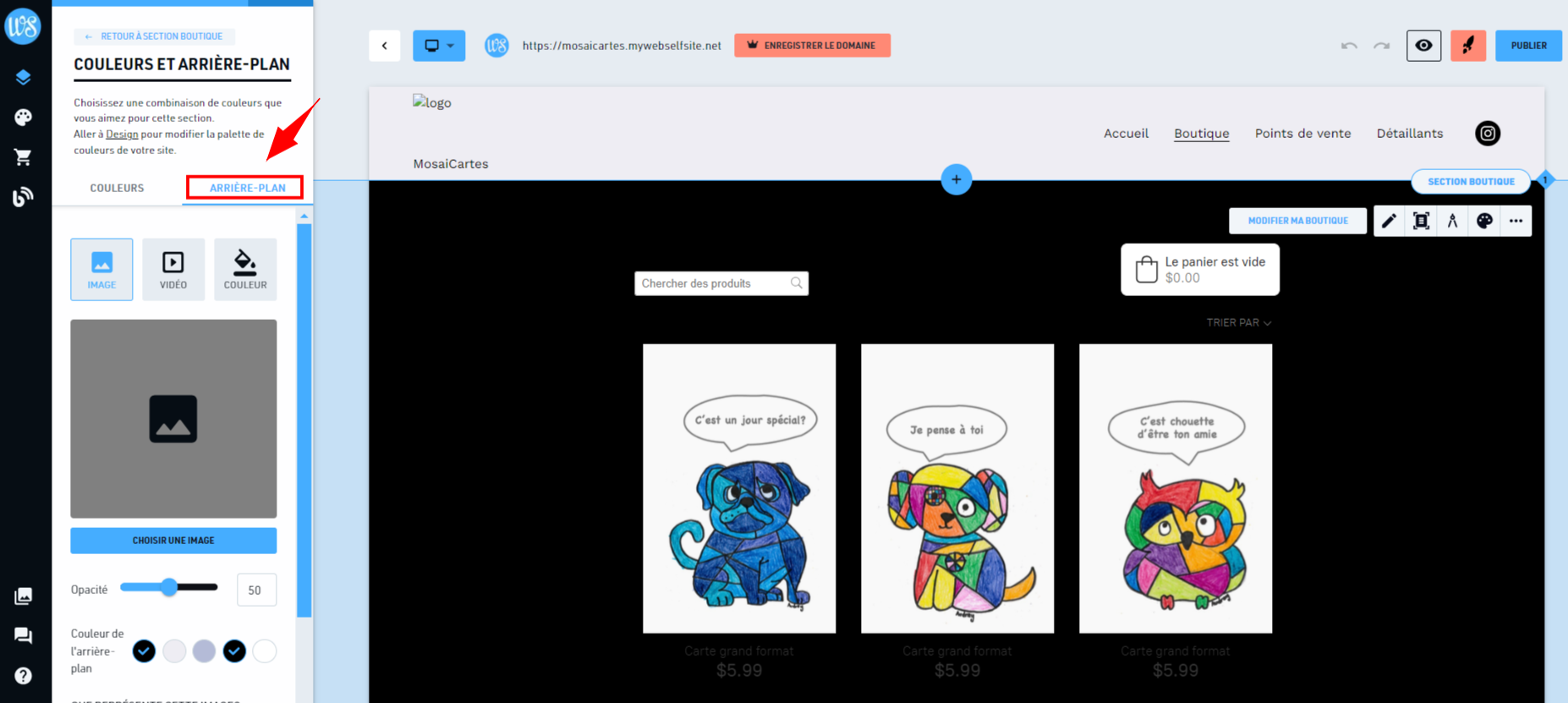Viewport: 1568px width, 703px height.
Task: Open the three-dots more options menu
Action: (x=1516, y=221)
